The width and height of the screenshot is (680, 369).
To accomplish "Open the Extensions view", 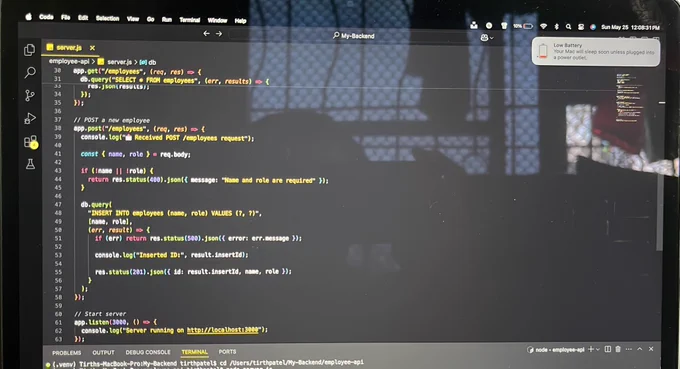I will point(30,142).
